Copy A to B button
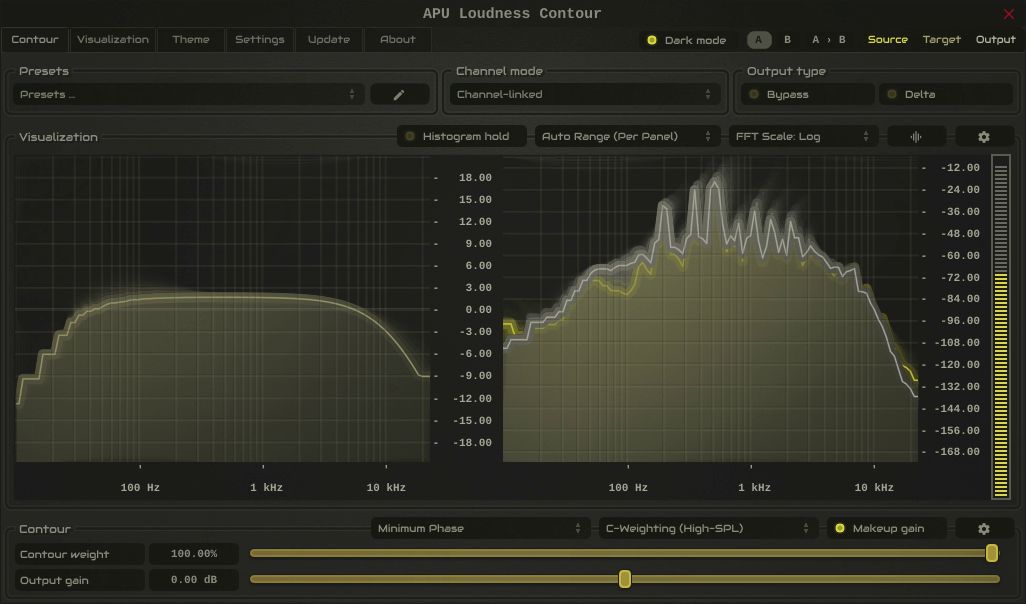 (828, 40)
